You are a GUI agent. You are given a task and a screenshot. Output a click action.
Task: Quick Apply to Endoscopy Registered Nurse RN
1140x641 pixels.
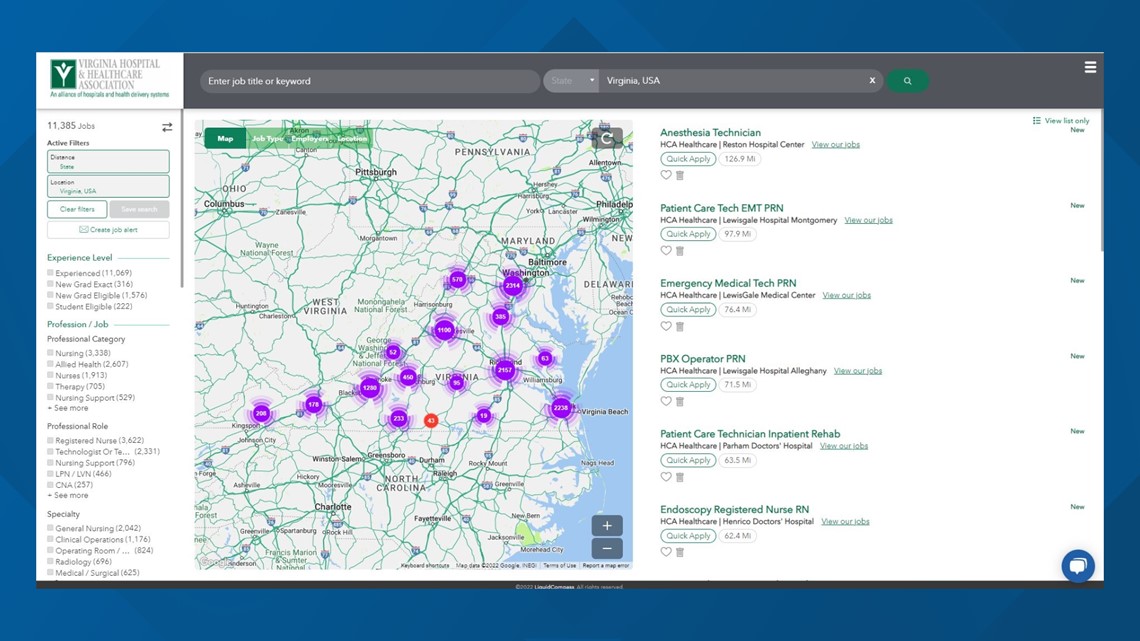(688, 536)
